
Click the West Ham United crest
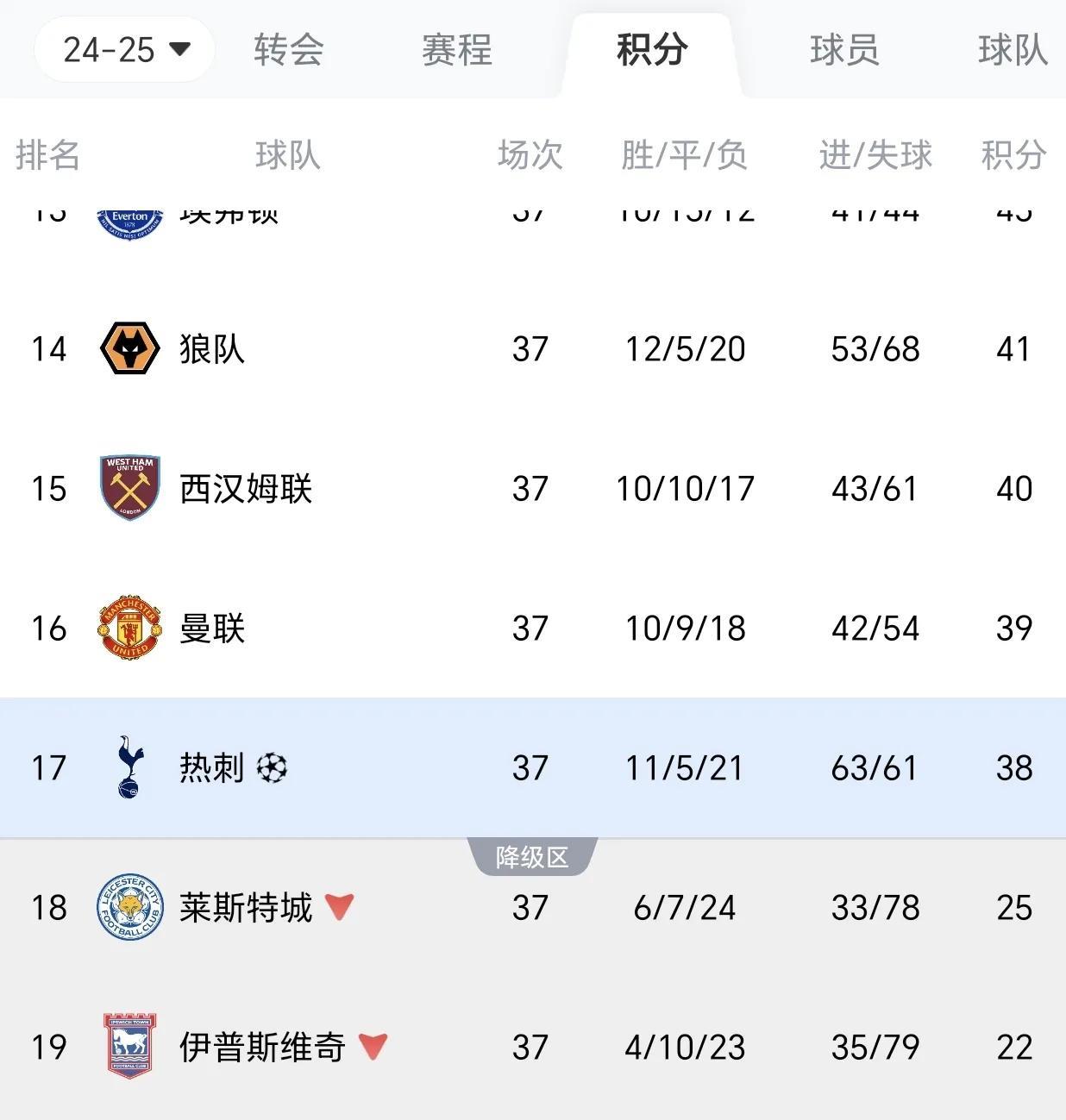click(130, 488)
